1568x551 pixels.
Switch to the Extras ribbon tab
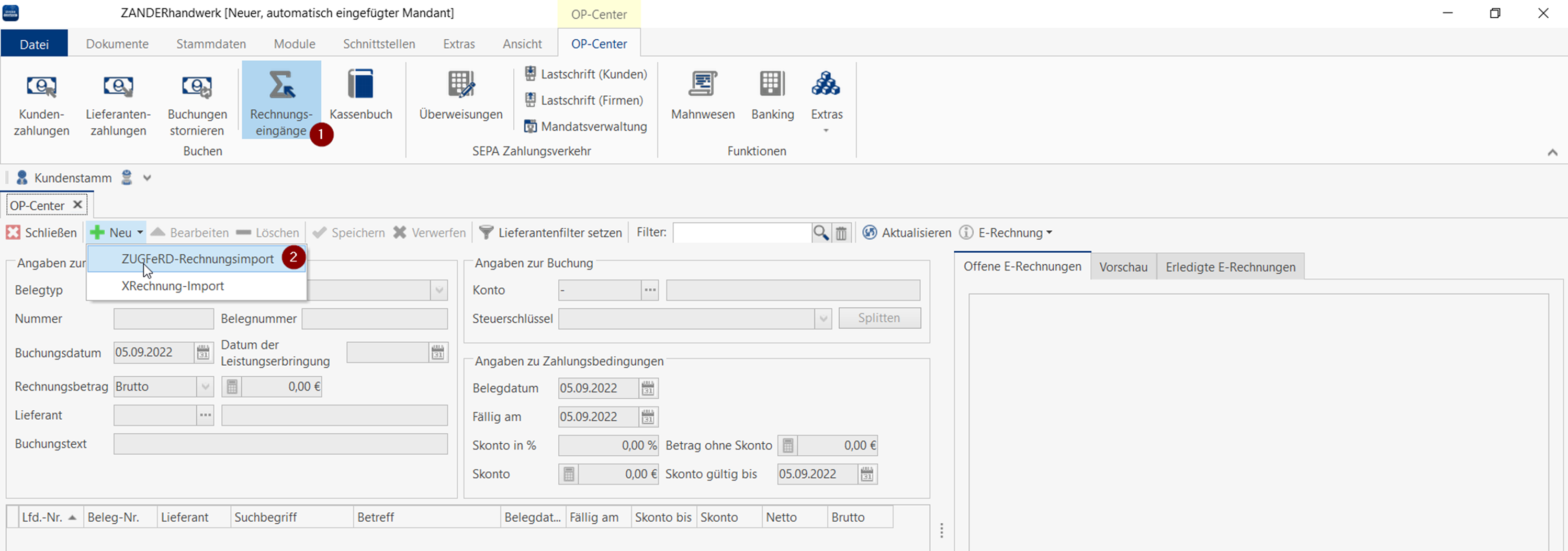[459, 44]
